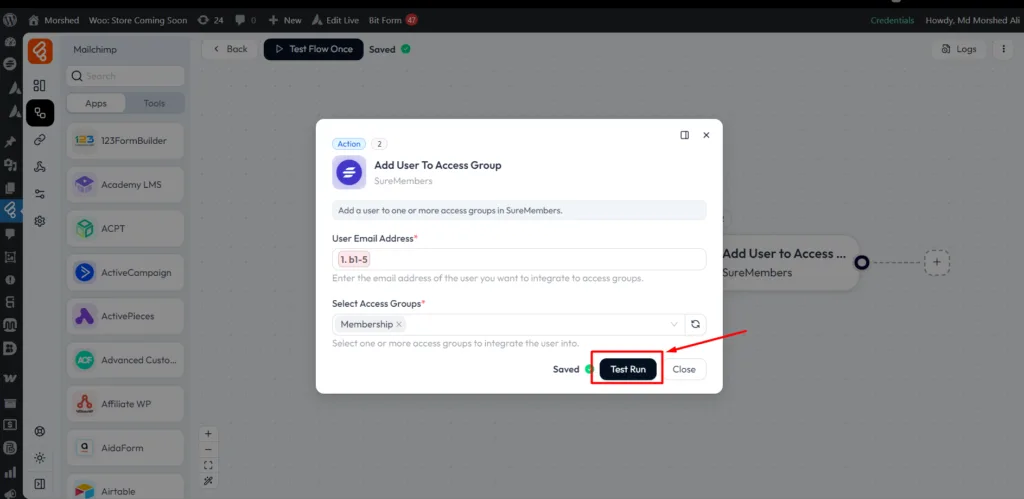Open the sliders options icon in sidebar
The image size is (1024, 499).
(40, 194)
